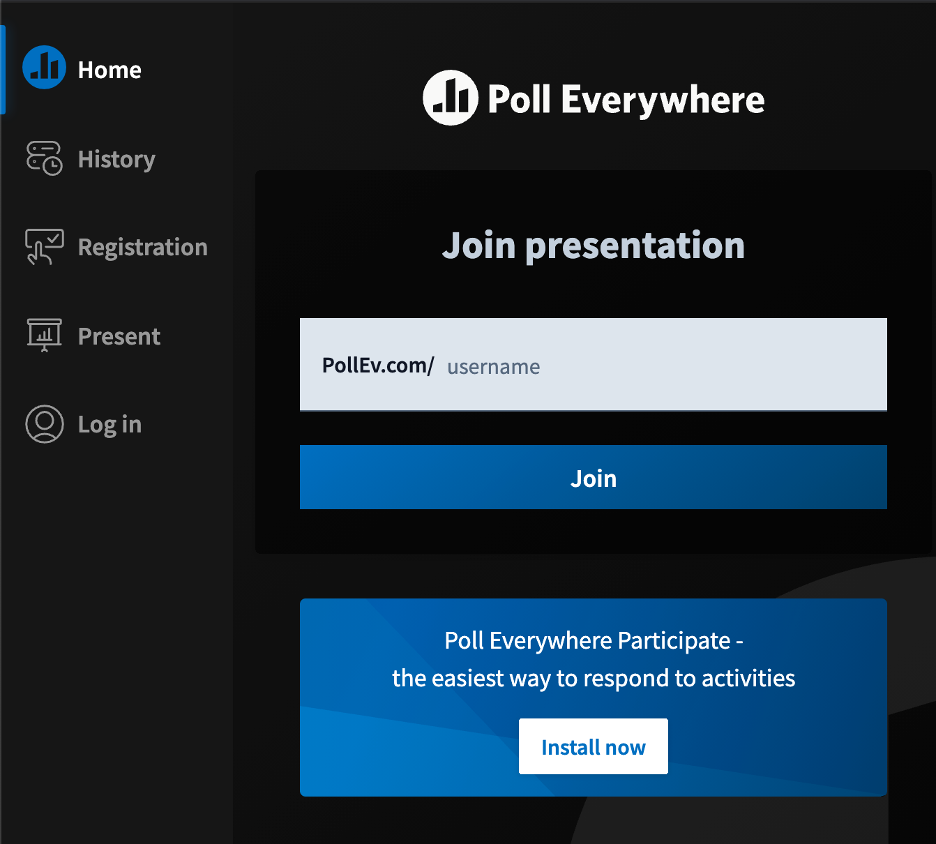Select the Home bar-chart icon in sidebar
This screenshot has height=844, width=936.
[43, 69]
